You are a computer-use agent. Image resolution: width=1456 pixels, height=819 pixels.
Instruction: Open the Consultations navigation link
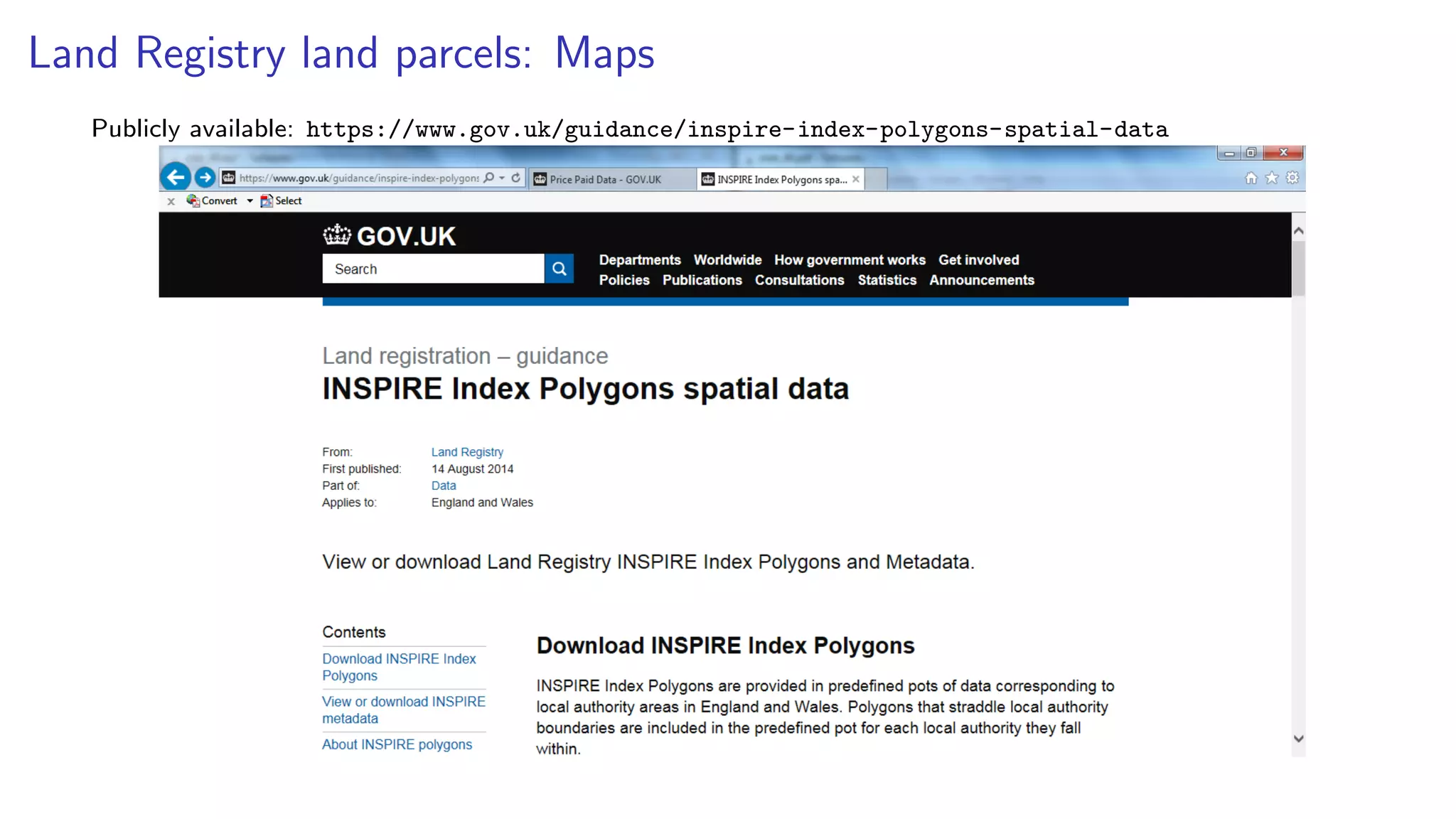[x=800, y=280]
